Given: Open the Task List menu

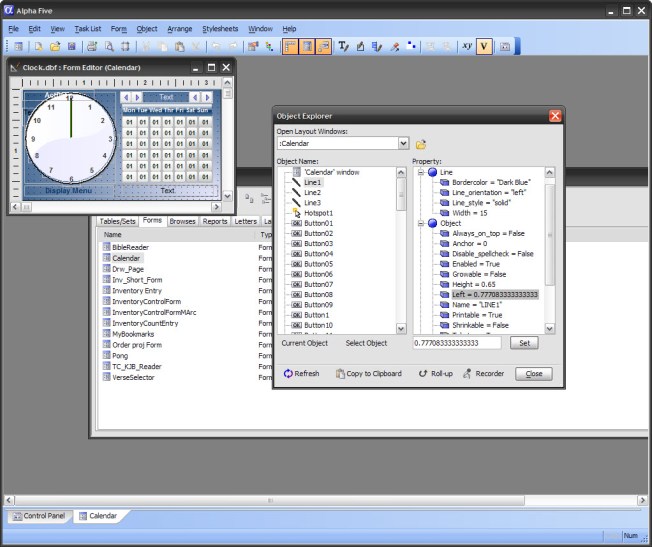Looking at the screenshot, I should click(x=88, y=29).
